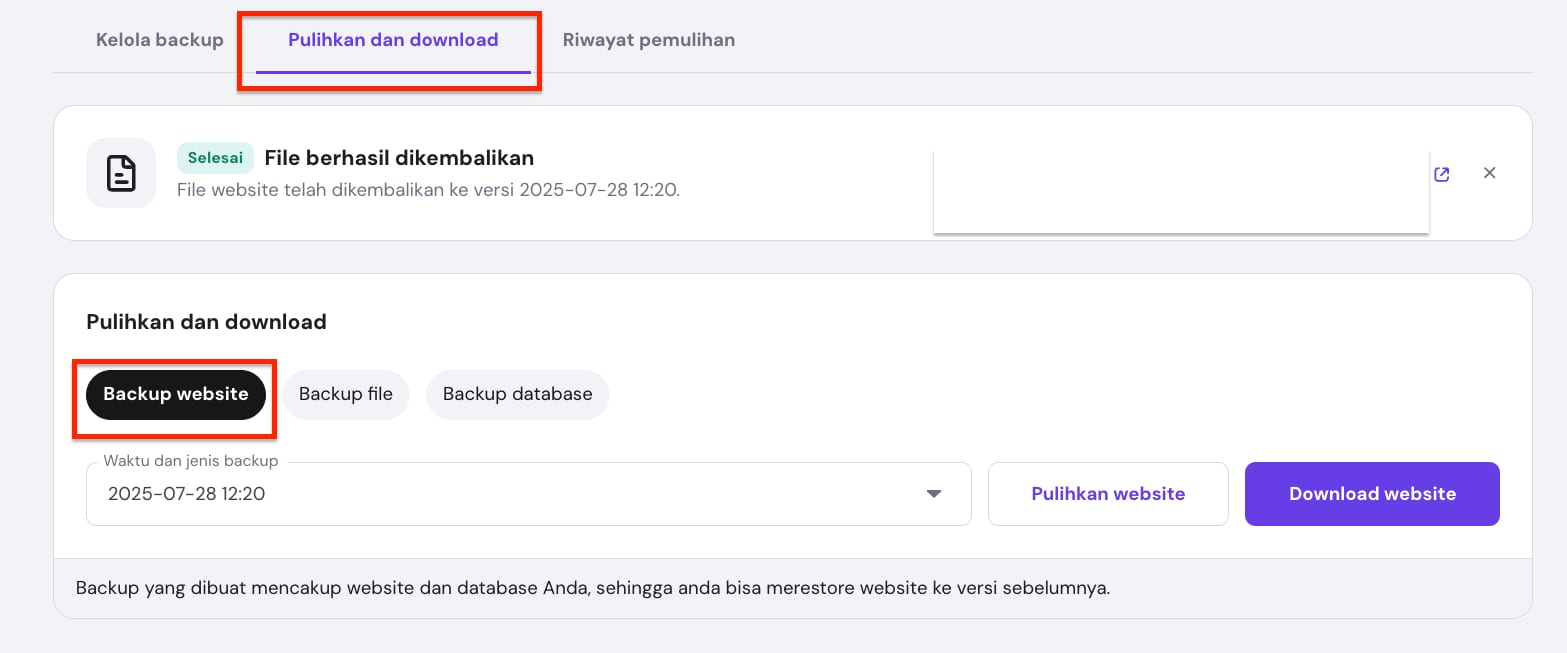
Task: Click the green Selesai status badge
Action: point(214,158)
